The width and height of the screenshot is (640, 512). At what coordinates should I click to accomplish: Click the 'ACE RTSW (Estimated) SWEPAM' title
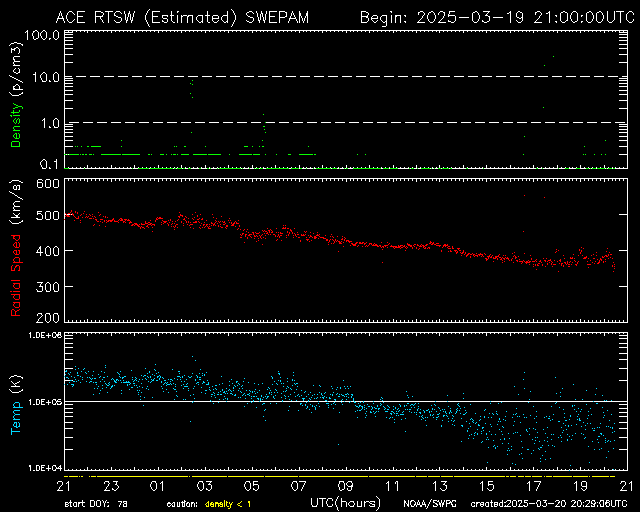point(182,18)
